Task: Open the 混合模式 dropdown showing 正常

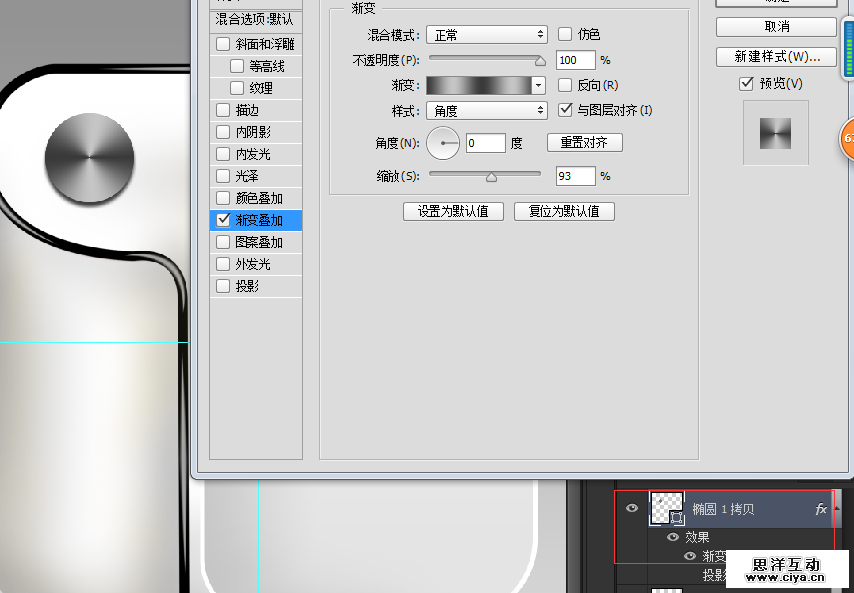Action: tap(486, 35)
